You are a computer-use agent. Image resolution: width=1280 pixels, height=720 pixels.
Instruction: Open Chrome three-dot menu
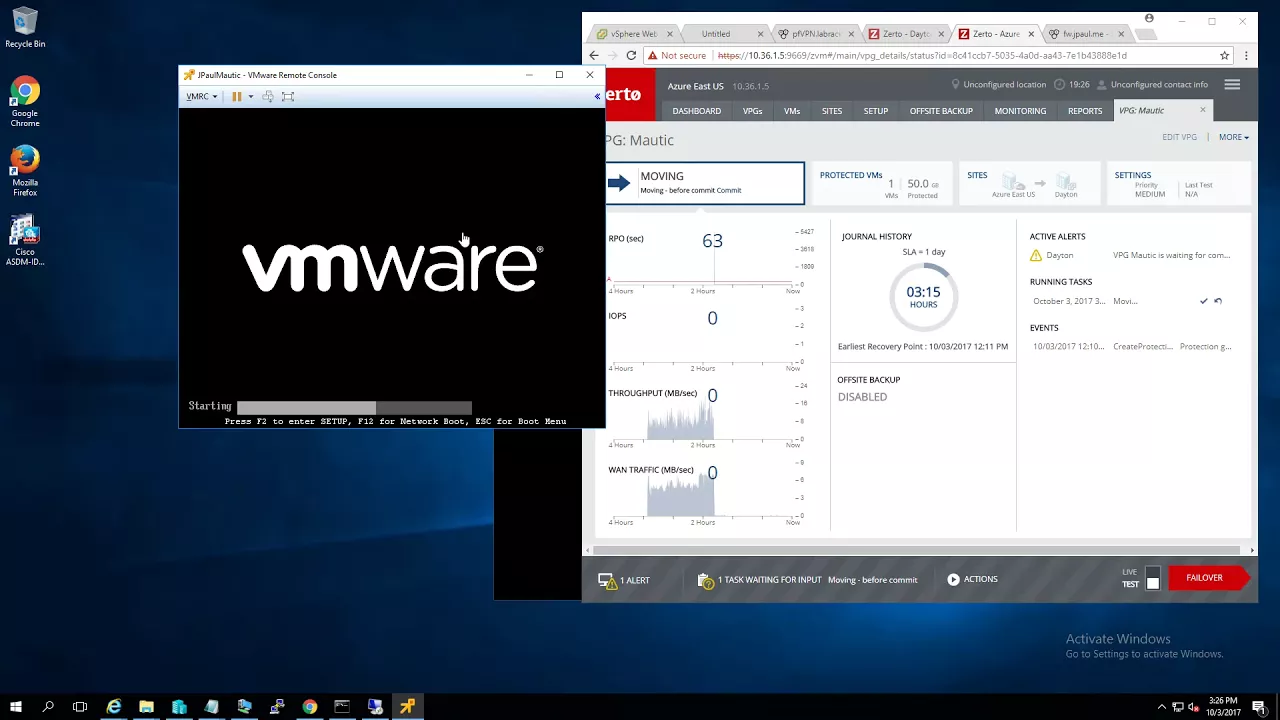[x=1246, y=56]
